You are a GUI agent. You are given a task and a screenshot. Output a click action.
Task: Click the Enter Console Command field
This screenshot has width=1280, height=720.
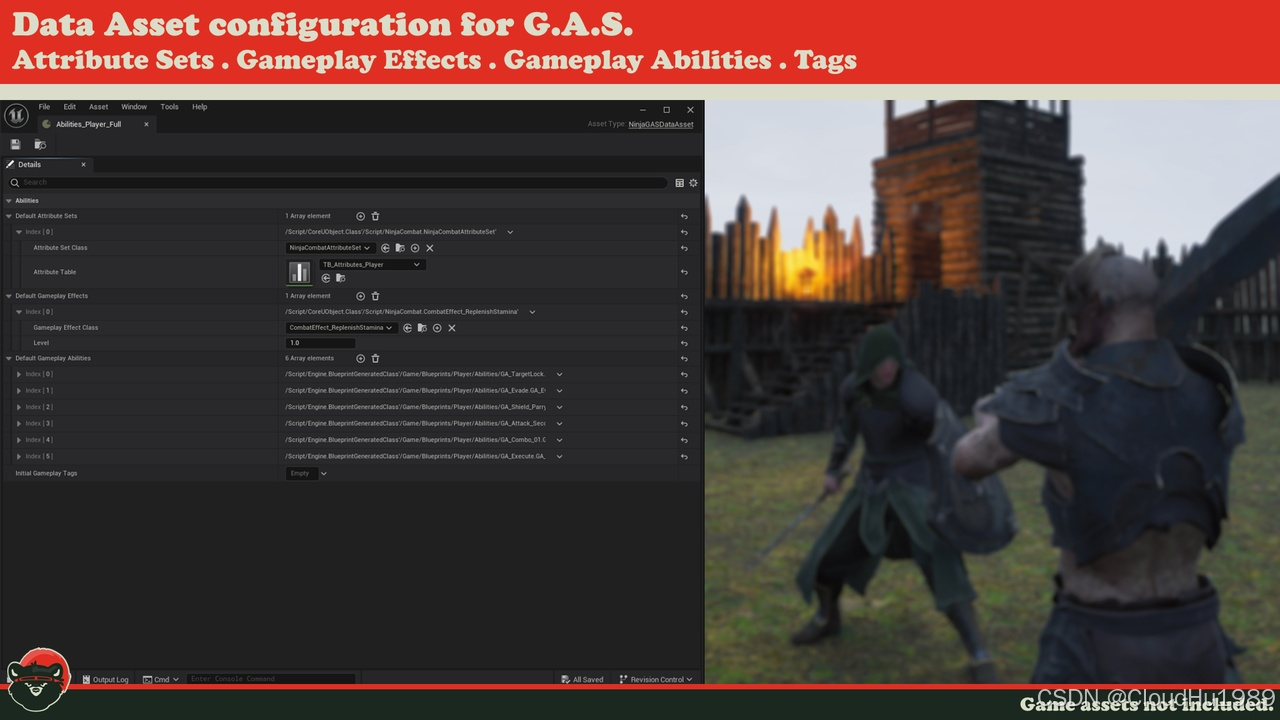tap(271, 680)
